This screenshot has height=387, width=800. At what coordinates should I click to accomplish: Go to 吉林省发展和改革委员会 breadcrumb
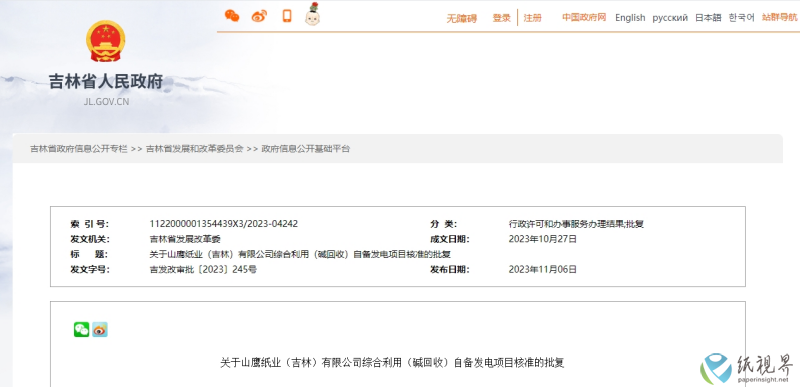tap(194, 149)
